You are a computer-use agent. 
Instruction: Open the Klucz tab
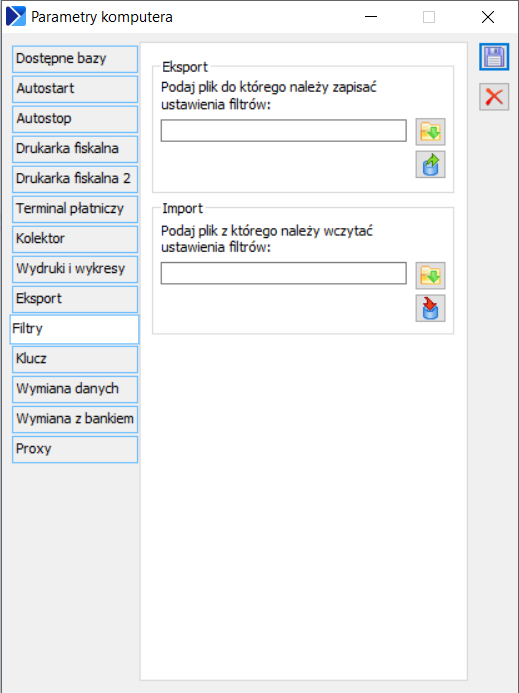coord(75,359)
